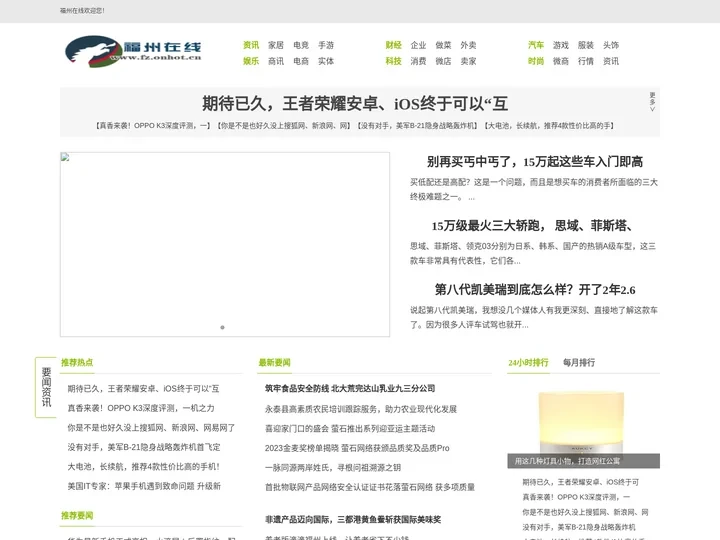Switch to the 每月排行 tab

click(x=579, y=363)
